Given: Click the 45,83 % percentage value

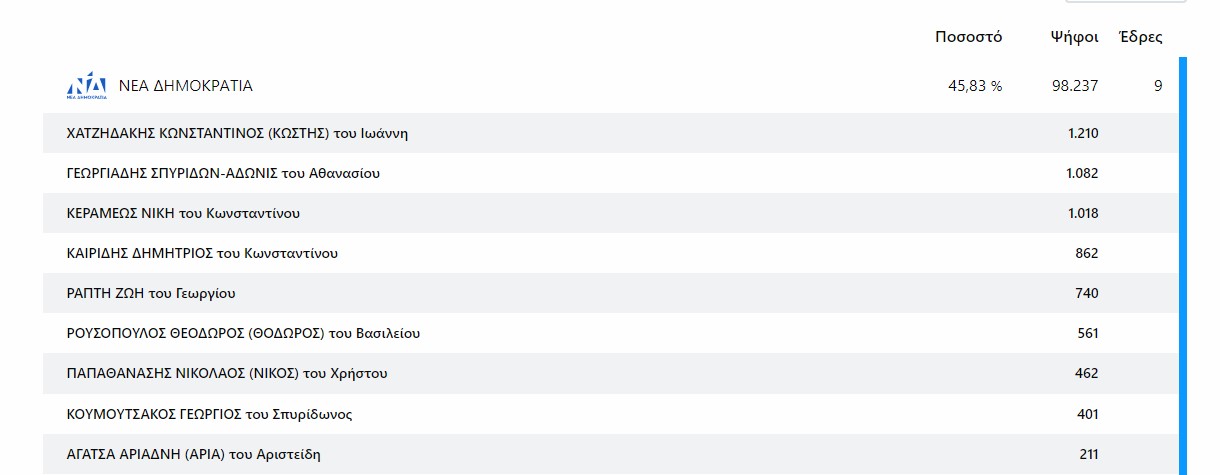Looking at the screenshot, I should coord(975,86).
